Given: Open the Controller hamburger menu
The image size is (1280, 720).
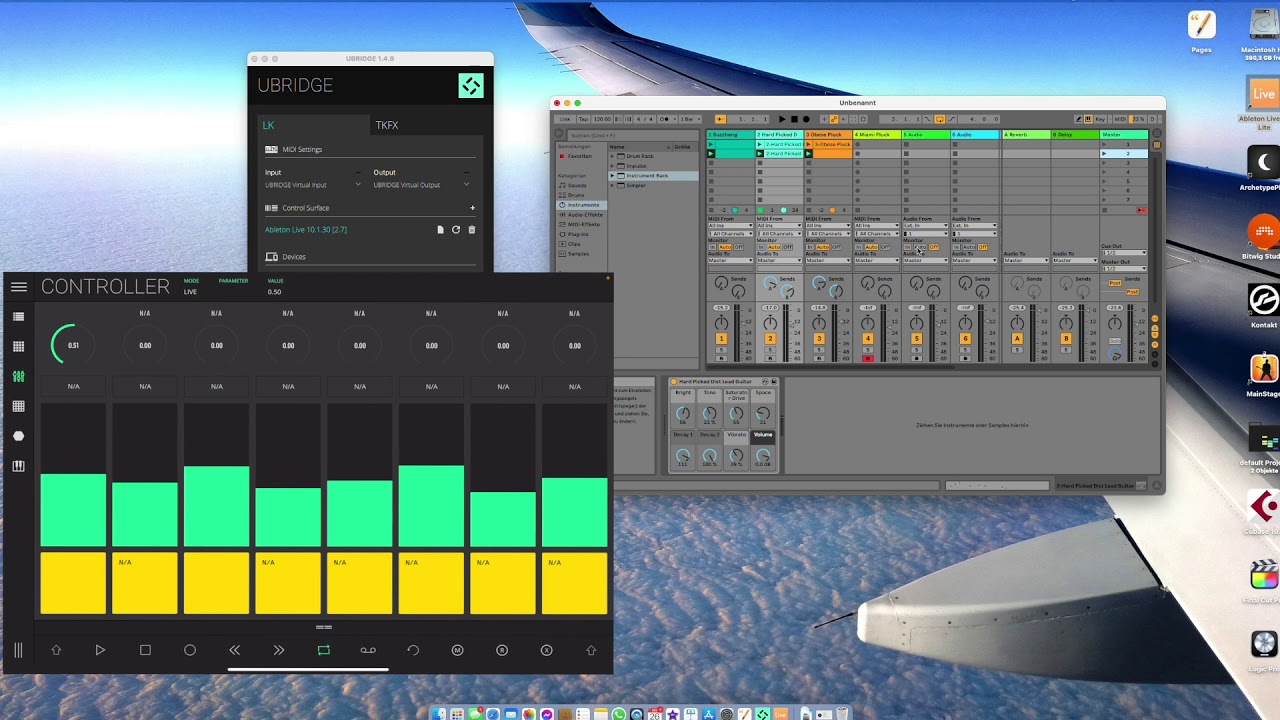Looking at the screenshot, I should (x=18, y=287).
